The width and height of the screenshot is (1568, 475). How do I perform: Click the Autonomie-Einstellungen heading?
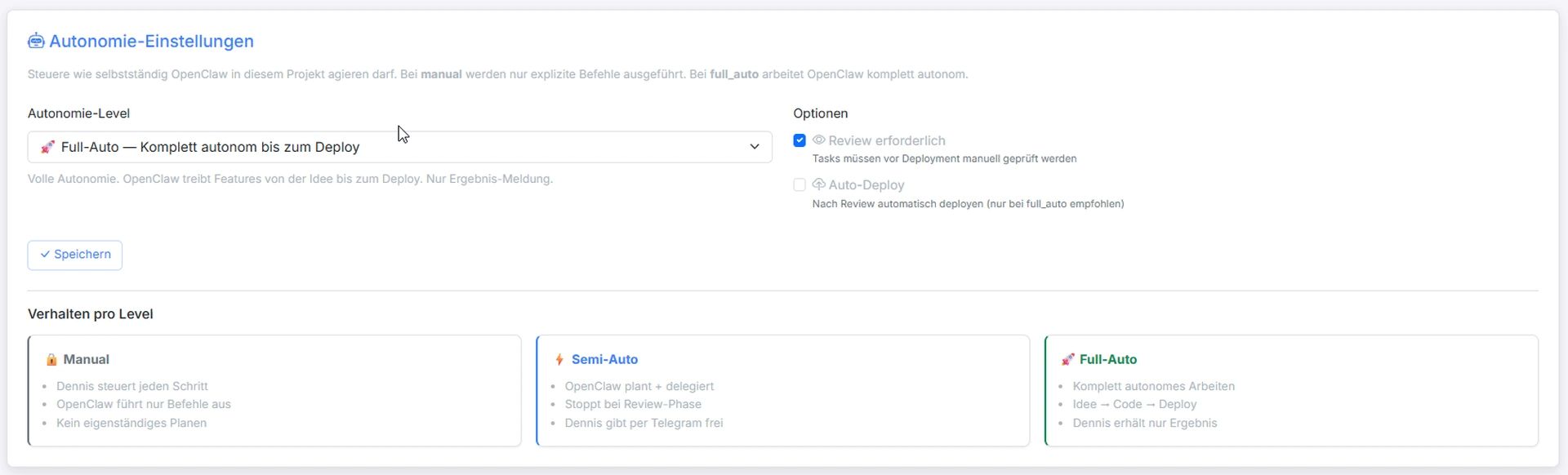click(151, 41)
